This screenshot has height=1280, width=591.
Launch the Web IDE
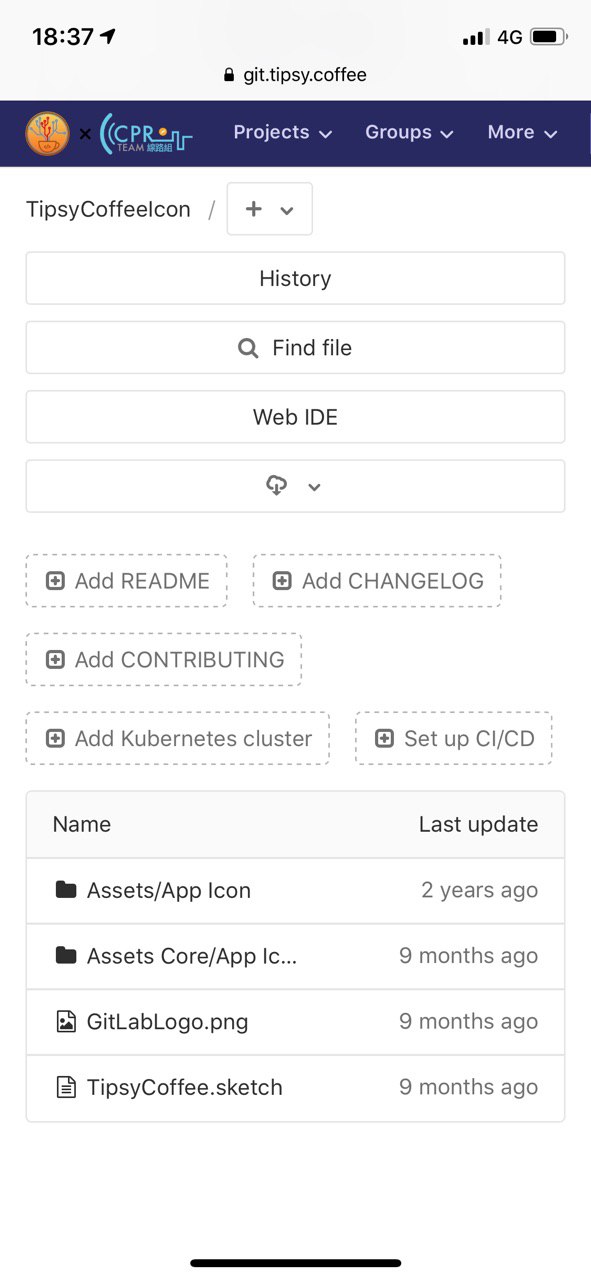tap(295, 417)
